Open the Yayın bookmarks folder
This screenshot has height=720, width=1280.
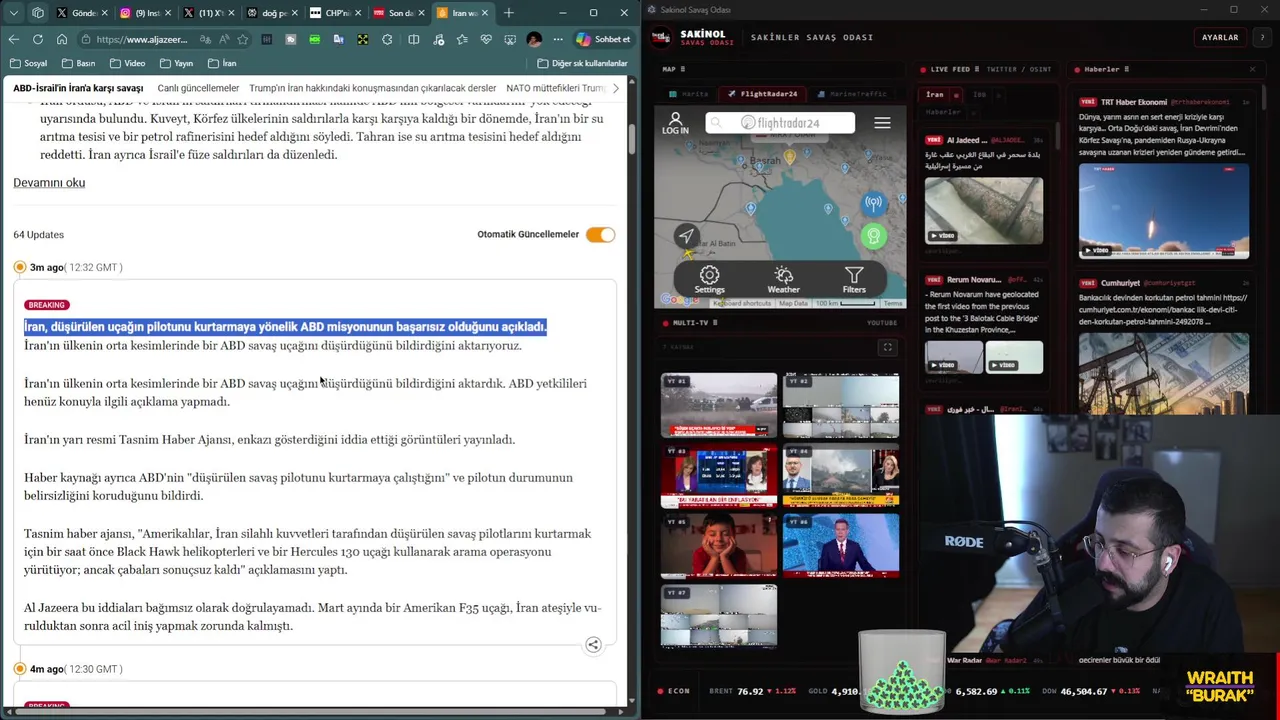click(175, 63)
